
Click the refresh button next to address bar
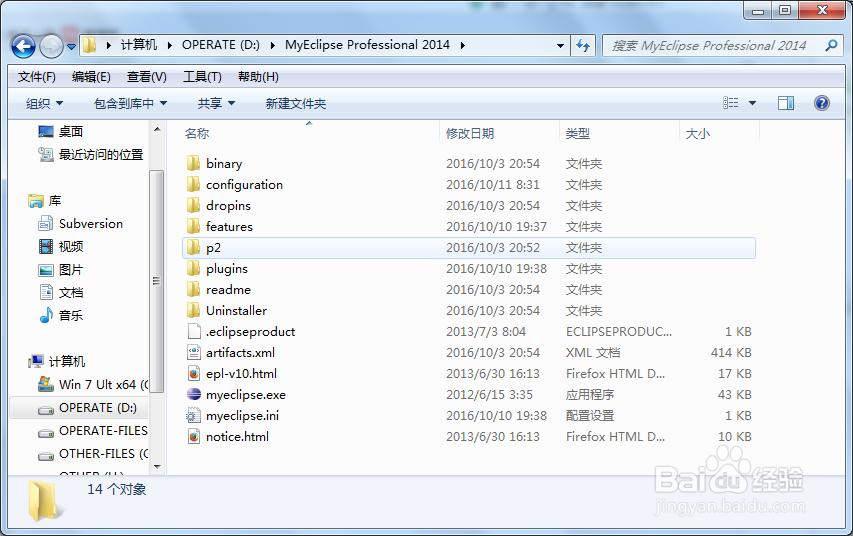583,46
